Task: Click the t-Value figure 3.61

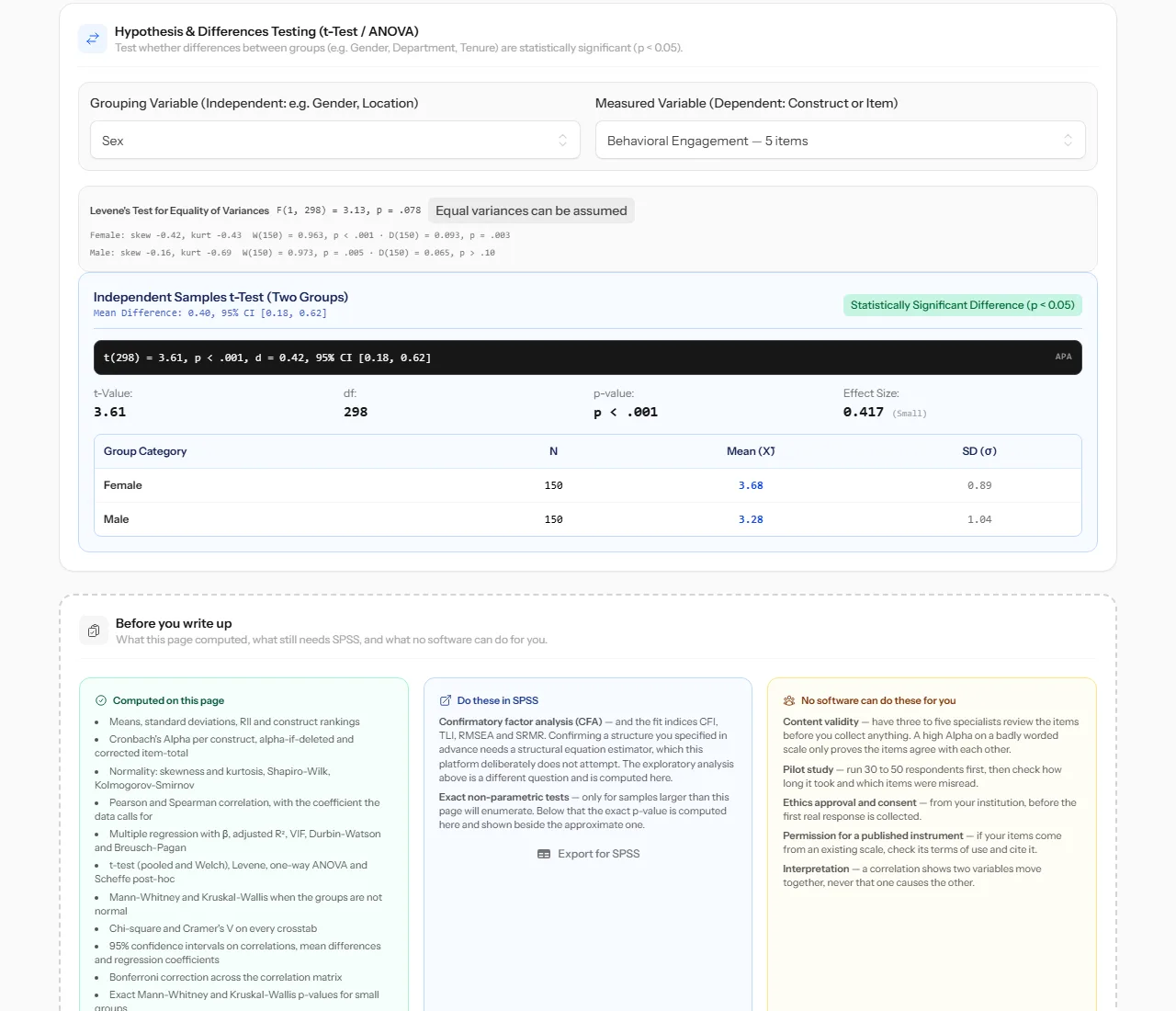Action: [x=110, y=412]
